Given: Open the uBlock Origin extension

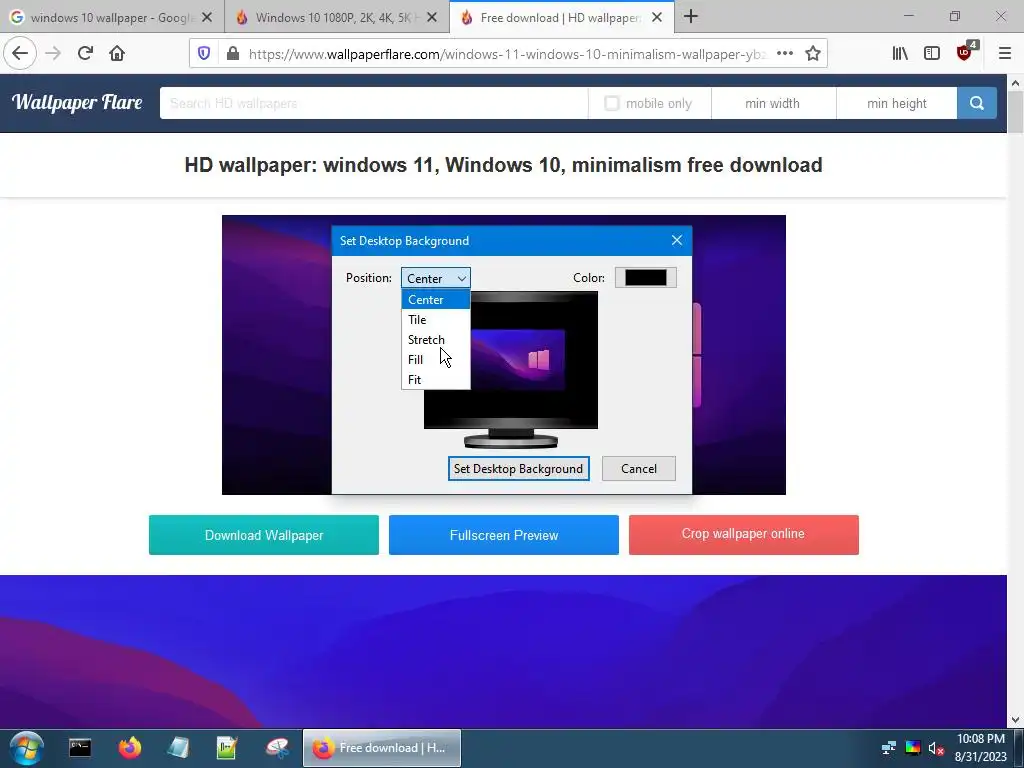Looking at the screenshot, I should coord(965,54).
